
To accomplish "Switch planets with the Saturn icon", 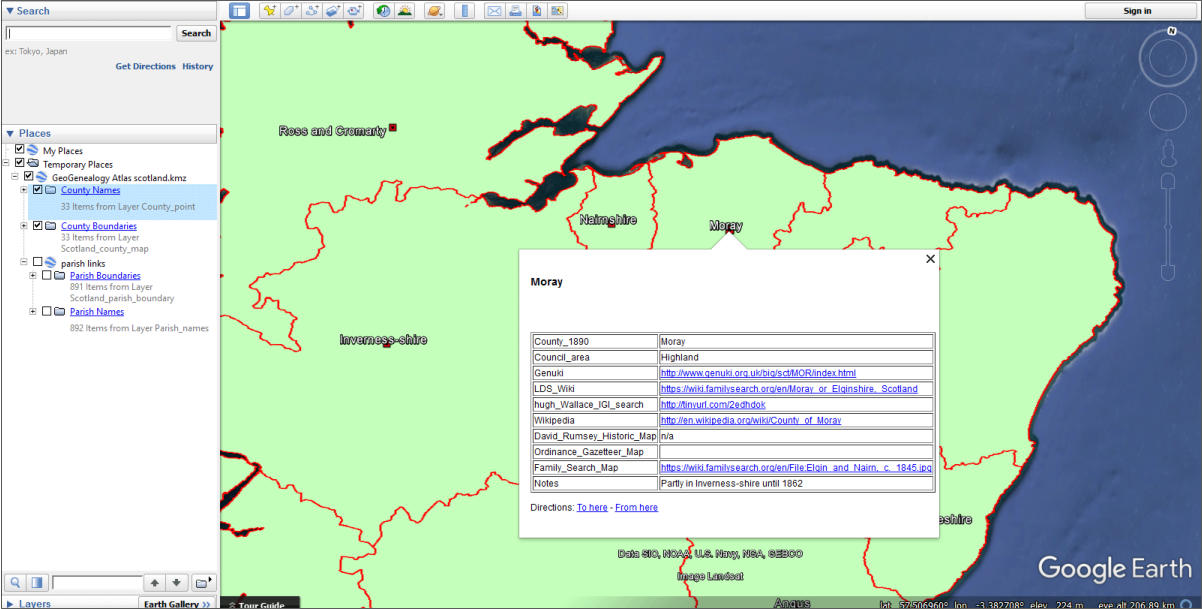I will coord(434,11).
